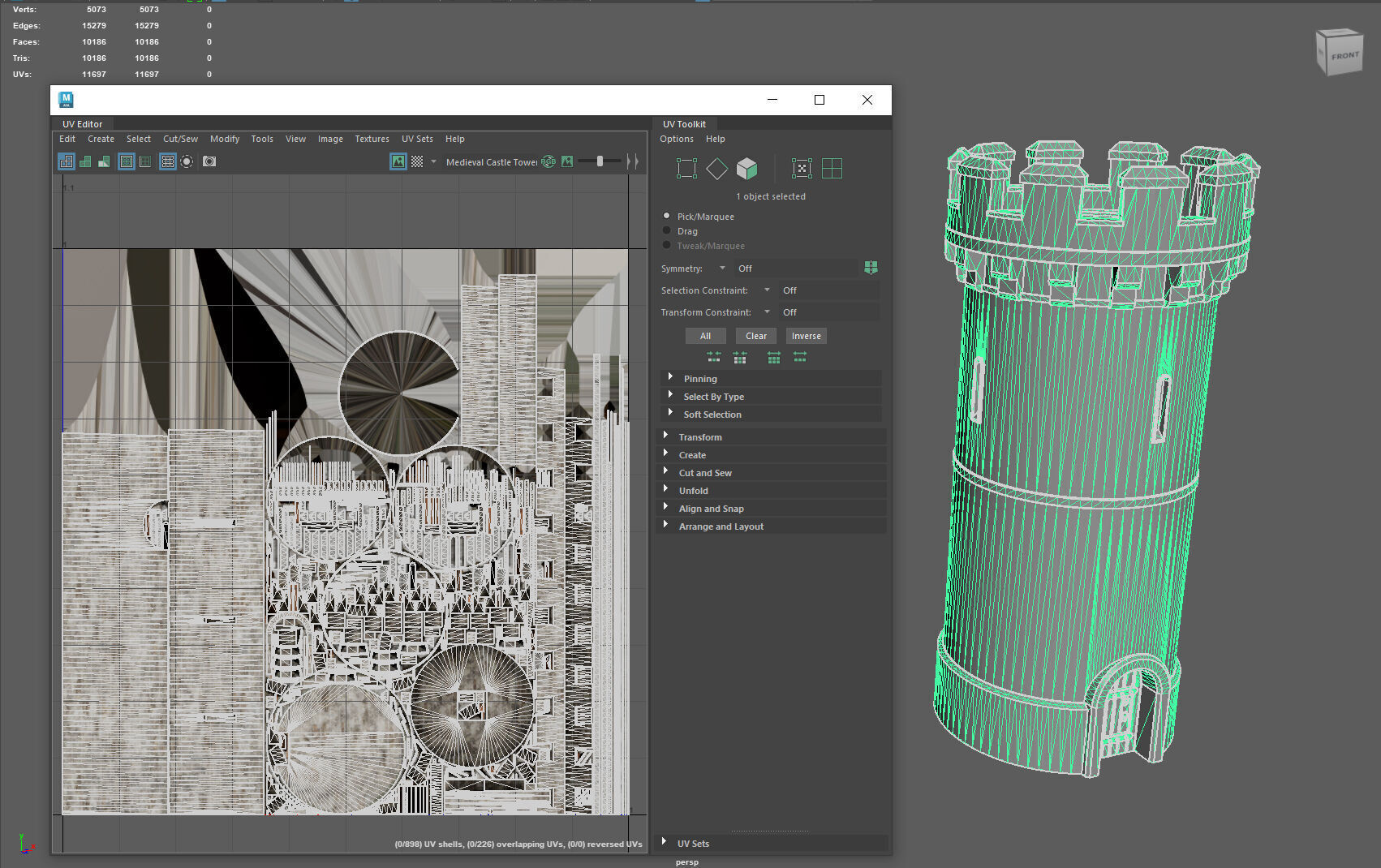Open the Selection Constraint dropdown arrow

[767, 290]
